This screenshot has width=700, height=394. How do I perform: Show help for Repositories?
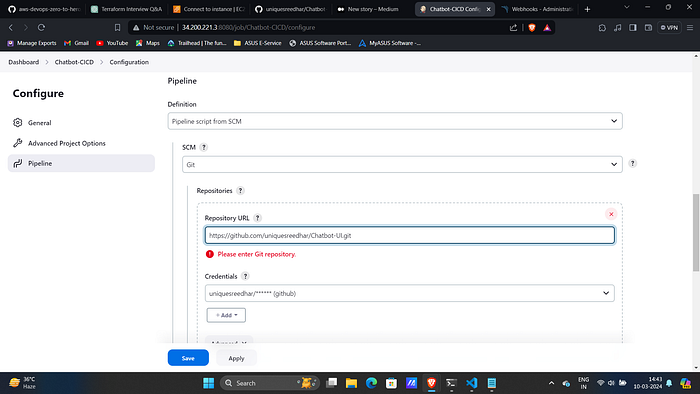pos(240,191)
